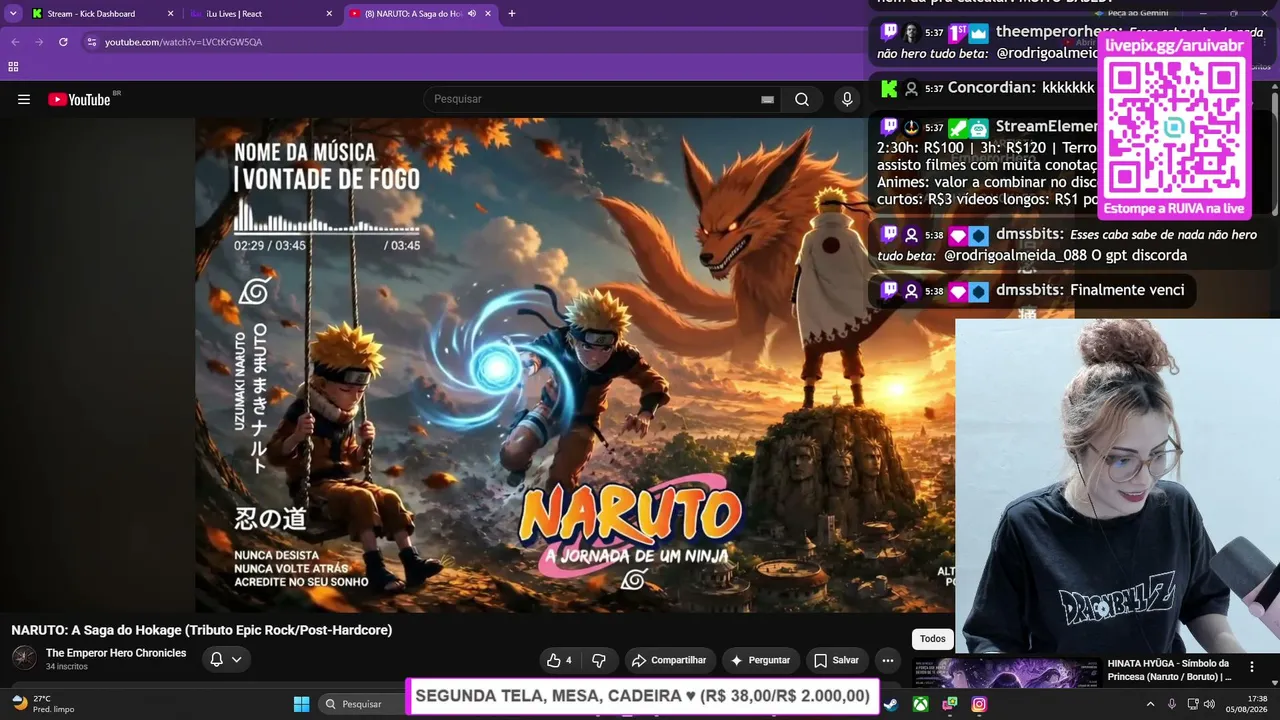Select the NARUTO: A Saga do Hokage tab
The width and height of the screenshot is (1280, 720).
[x=410, y=14]
